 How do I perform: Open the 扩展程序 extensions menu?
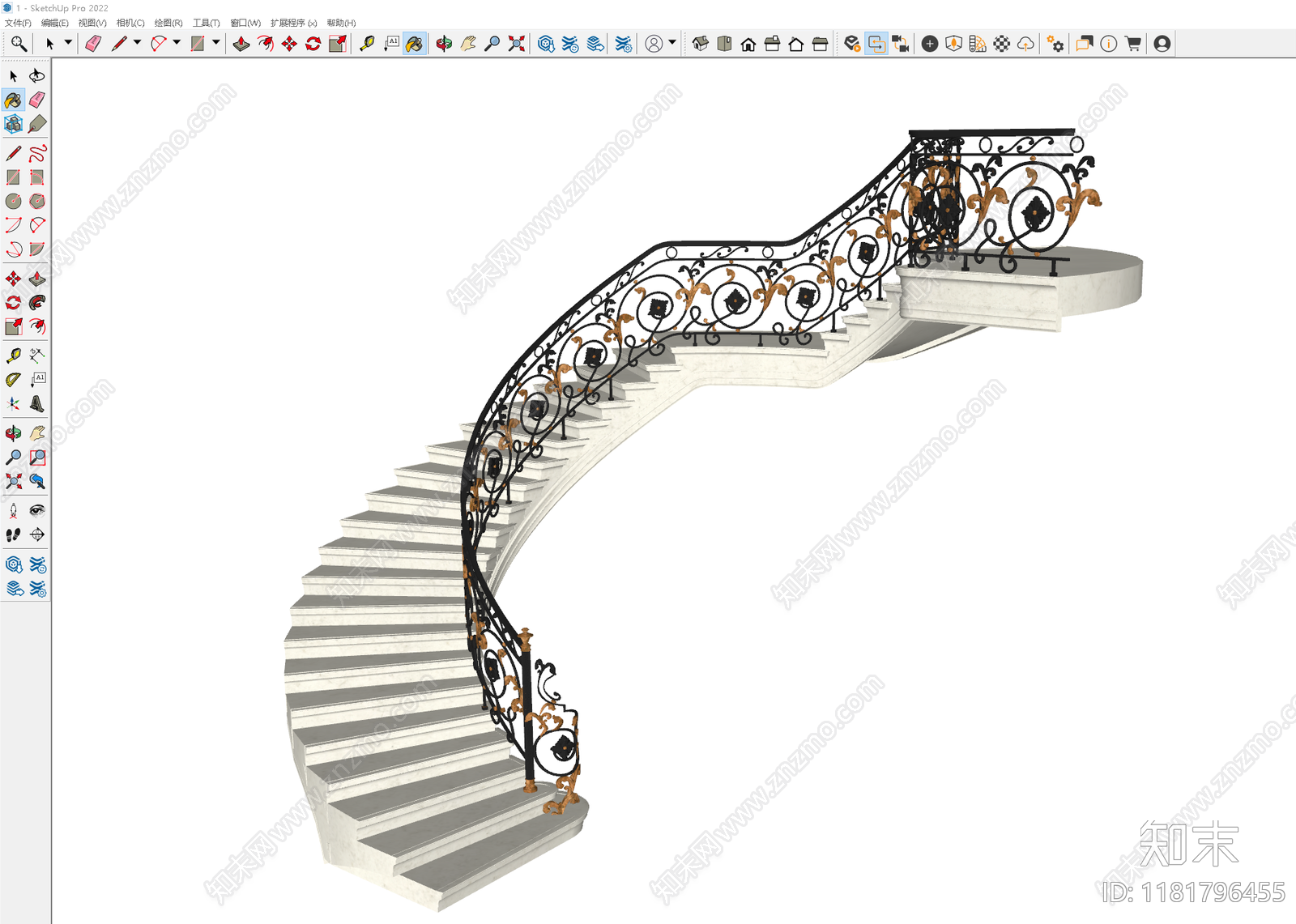point(294,23)
